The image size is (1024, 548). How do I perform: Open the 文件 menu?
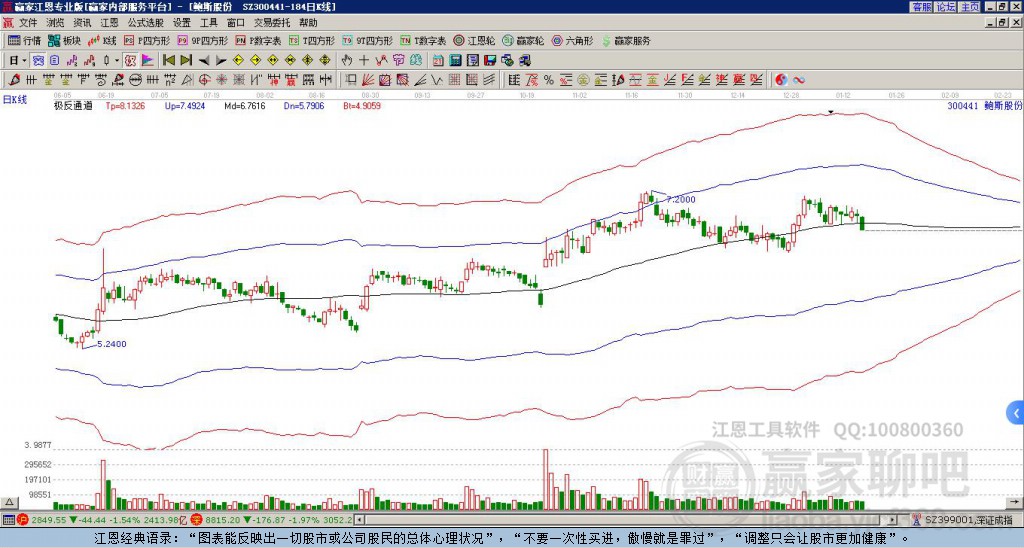(28, 23)
